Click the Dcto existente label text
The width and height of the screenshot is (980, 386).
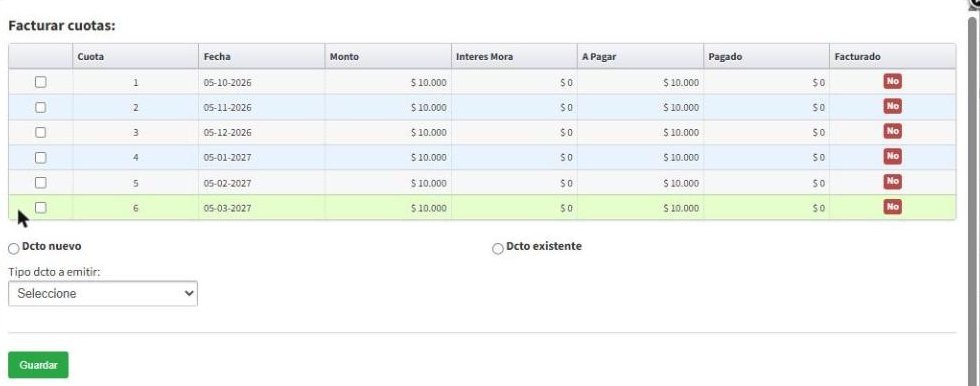[x=544, y=246]
